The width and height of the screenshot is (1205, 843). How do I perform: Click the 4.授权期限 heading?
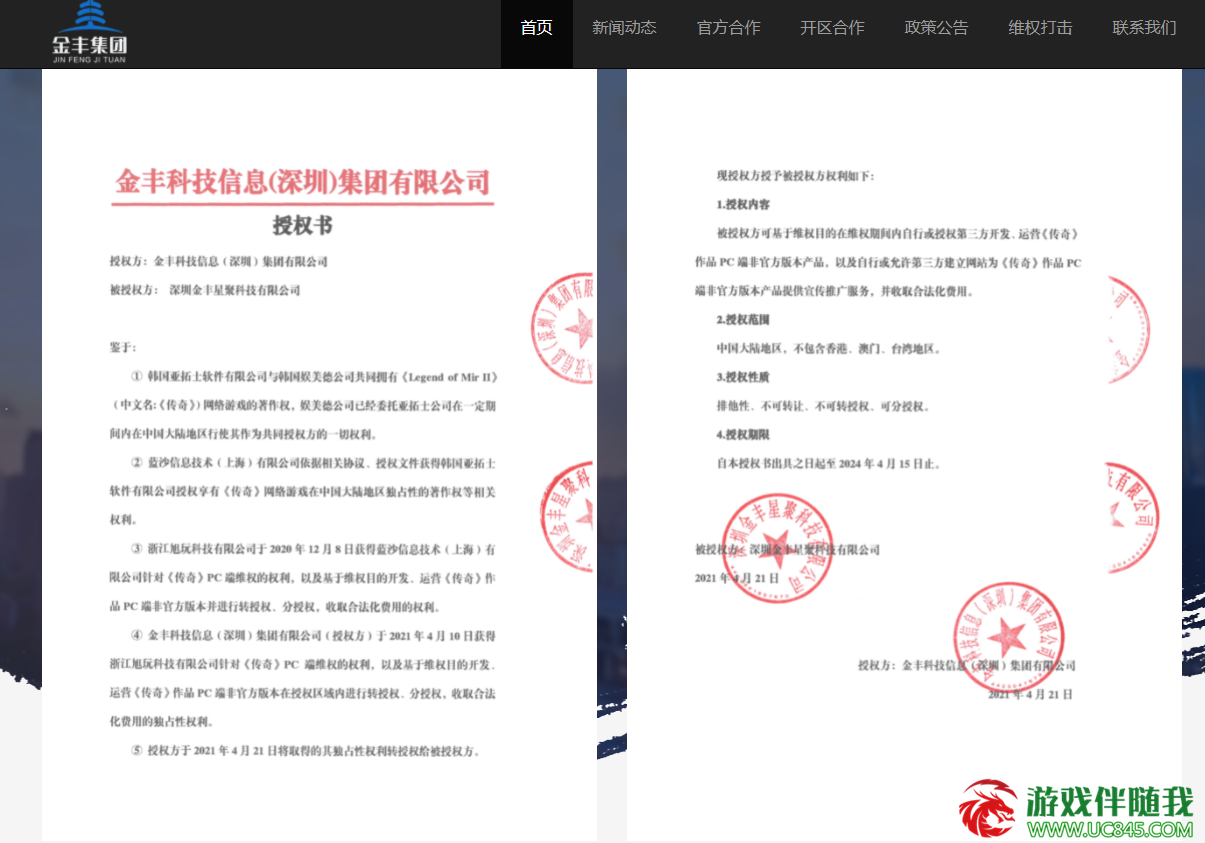[743, 435]
